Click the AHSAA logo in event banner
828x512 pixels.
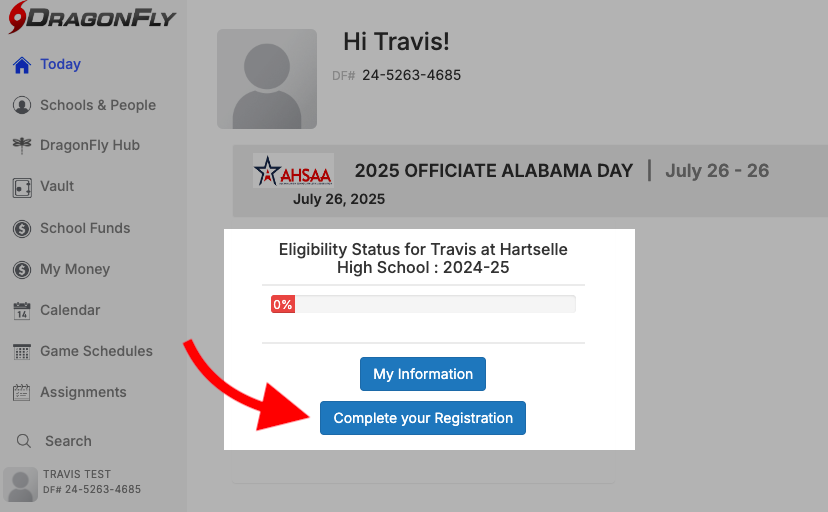tap(293, 171)
